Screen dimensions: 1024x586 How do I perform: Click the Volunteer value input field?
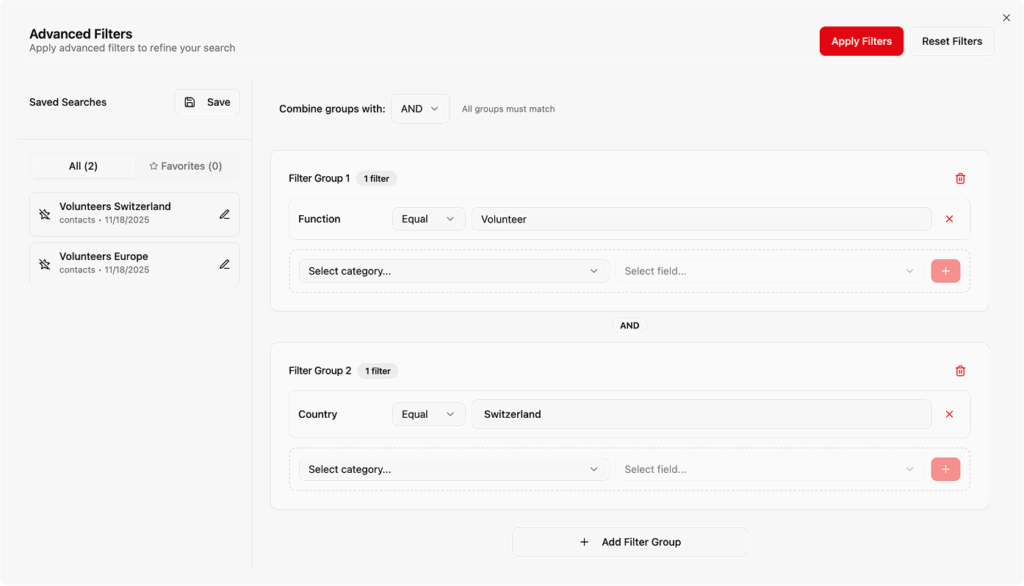[701, 219]
